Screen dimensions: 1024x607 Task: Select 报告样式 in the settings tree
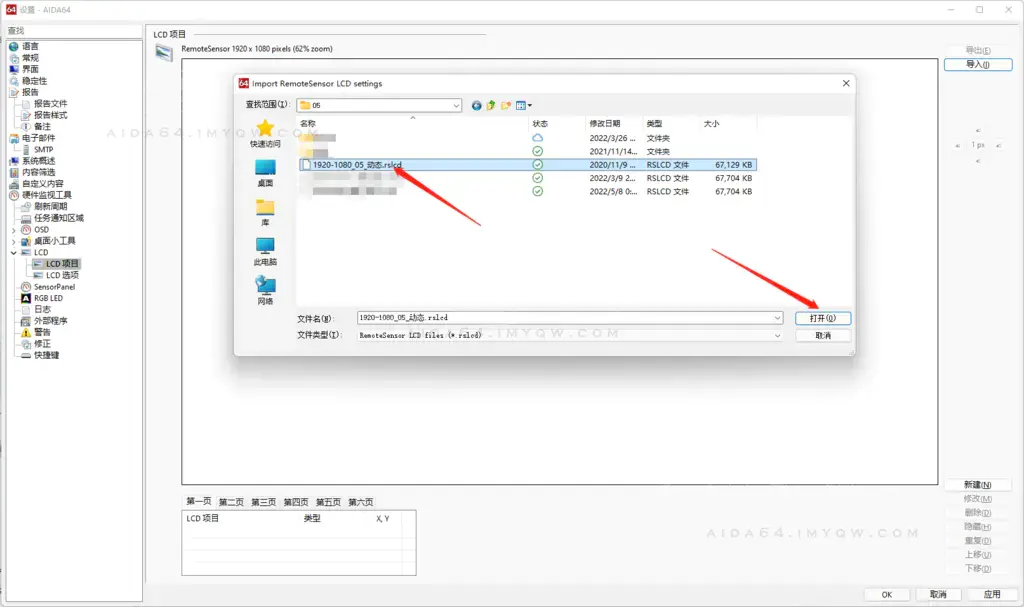coord(50,115)
